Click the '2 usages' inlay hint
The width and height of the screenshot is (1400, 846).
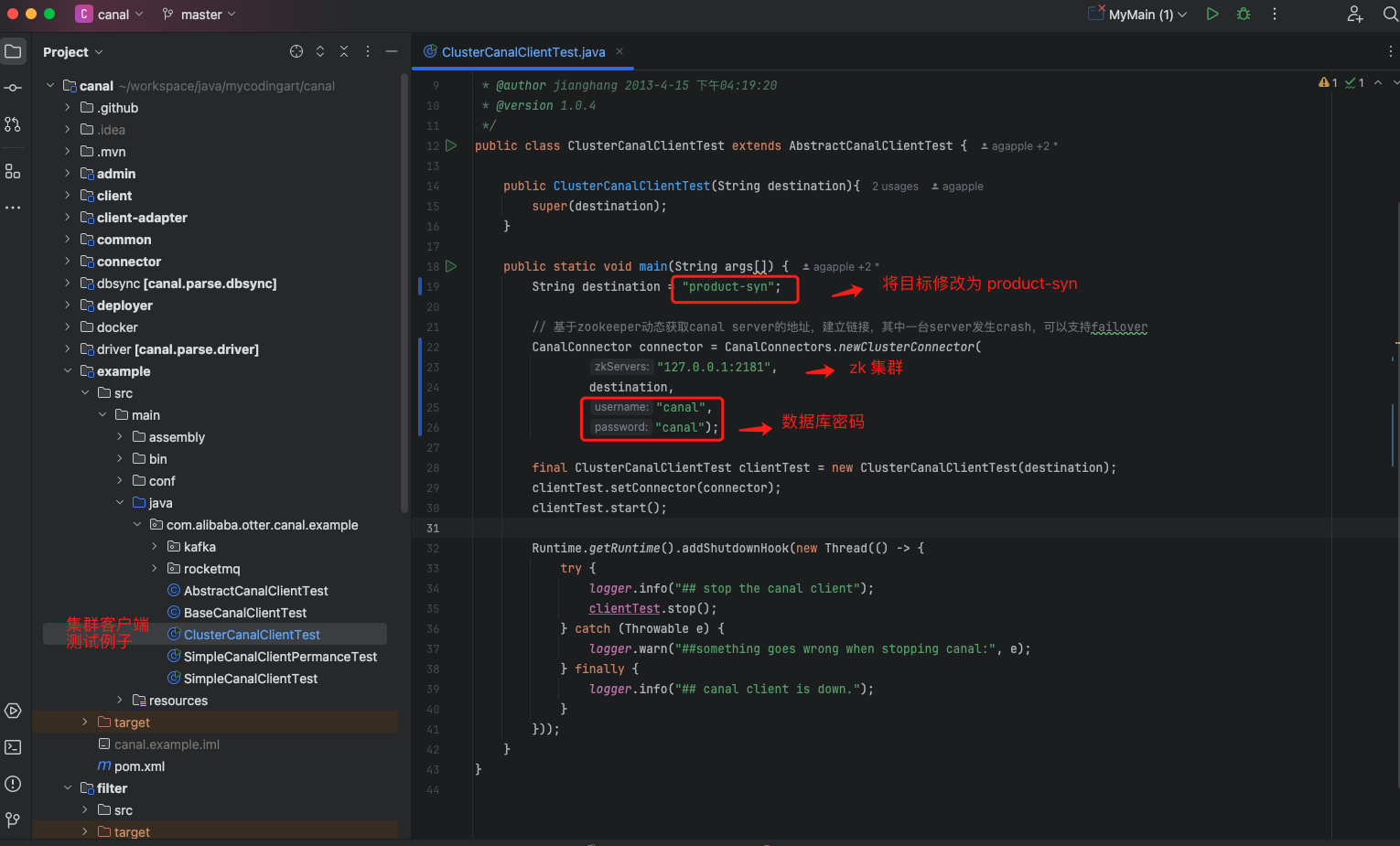(895, 187)
